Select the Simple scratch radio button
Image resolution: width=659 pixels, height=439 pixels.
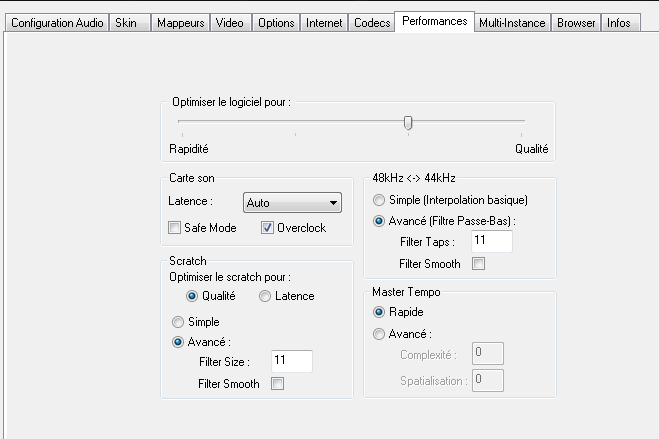[178, 322]
